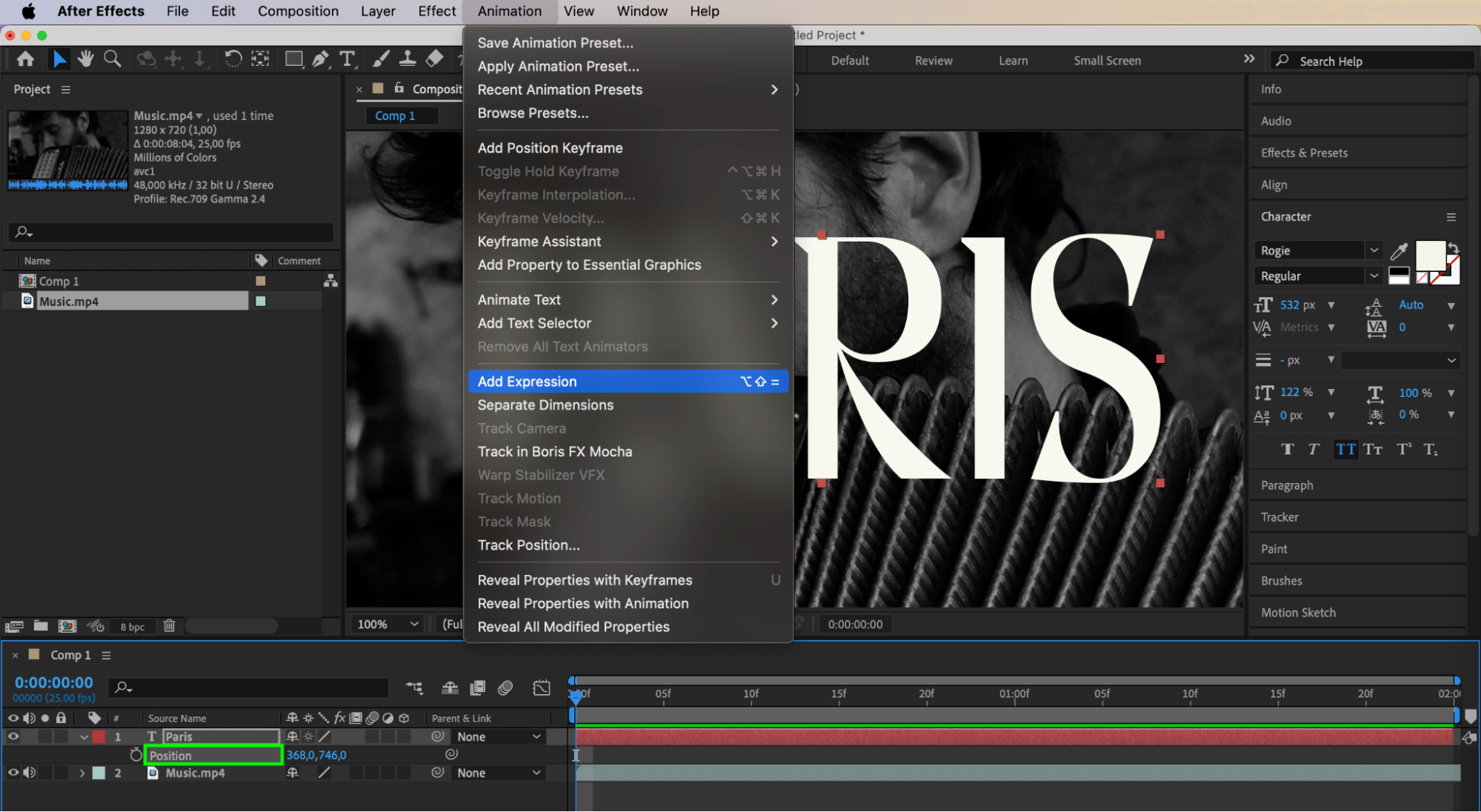Image resolution: width=1481 pixels, height=812 pixels.
Task: Switch to the Learn workspace
Action: 1012,61
